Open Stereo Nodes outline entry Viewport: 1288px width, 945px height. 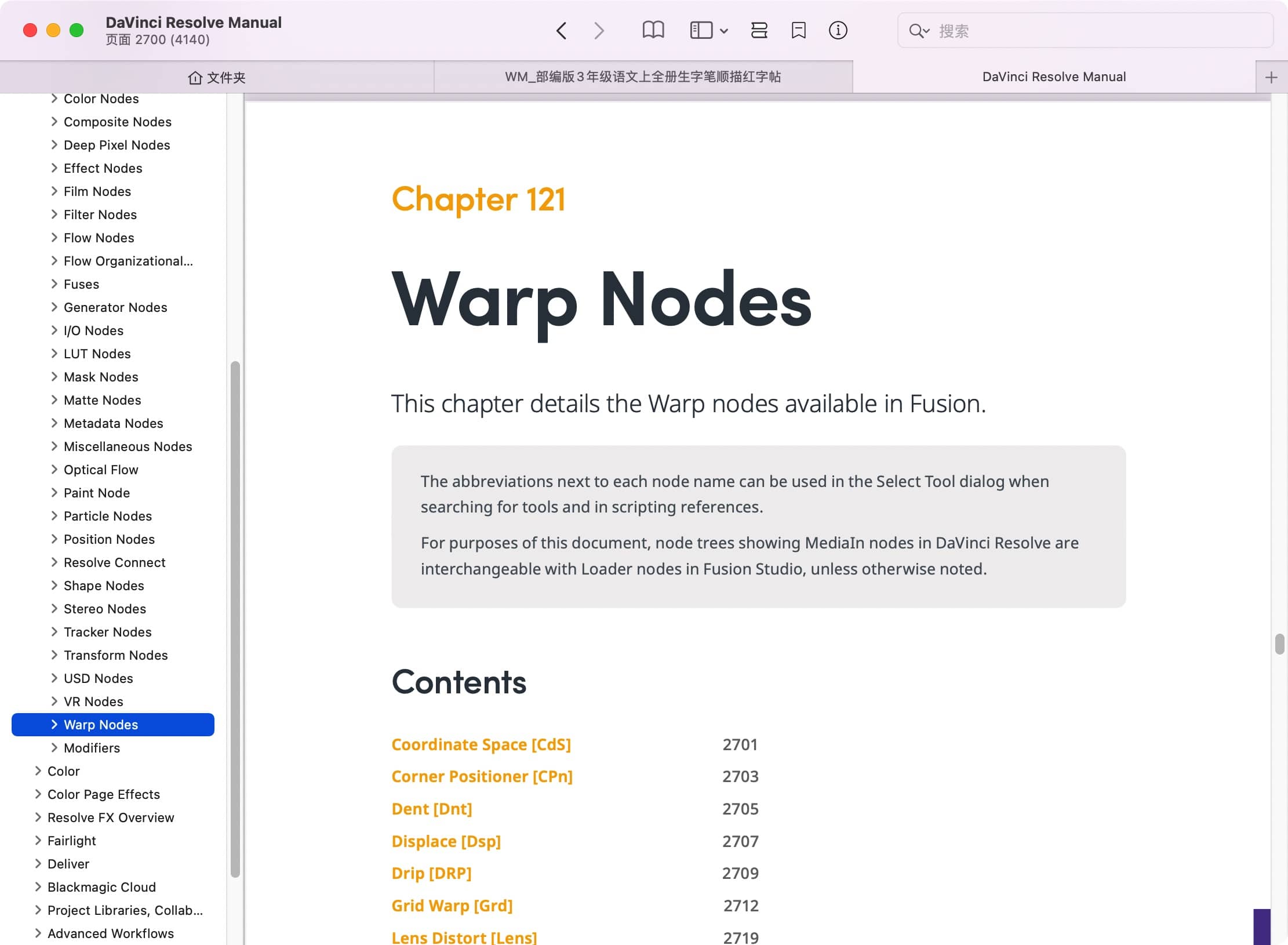pos(104,609)
